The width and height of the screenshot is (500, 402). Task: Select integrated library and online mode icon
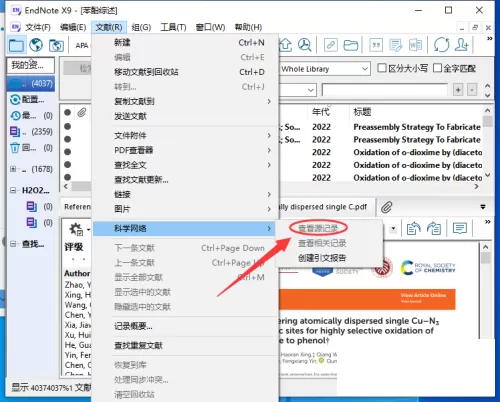click(56, 45)
